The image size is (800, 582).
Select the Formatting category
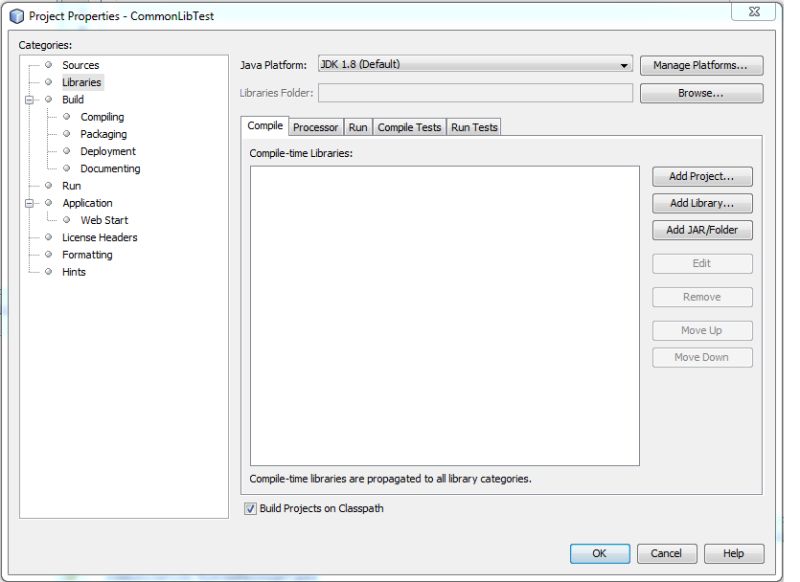click(86, 254)
